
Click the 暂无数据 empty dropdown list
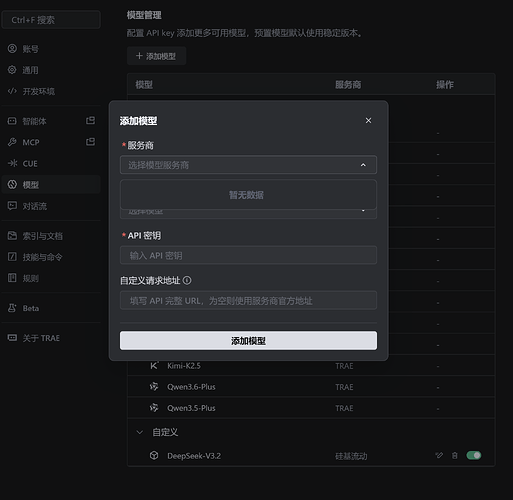(x=248, y=195)
